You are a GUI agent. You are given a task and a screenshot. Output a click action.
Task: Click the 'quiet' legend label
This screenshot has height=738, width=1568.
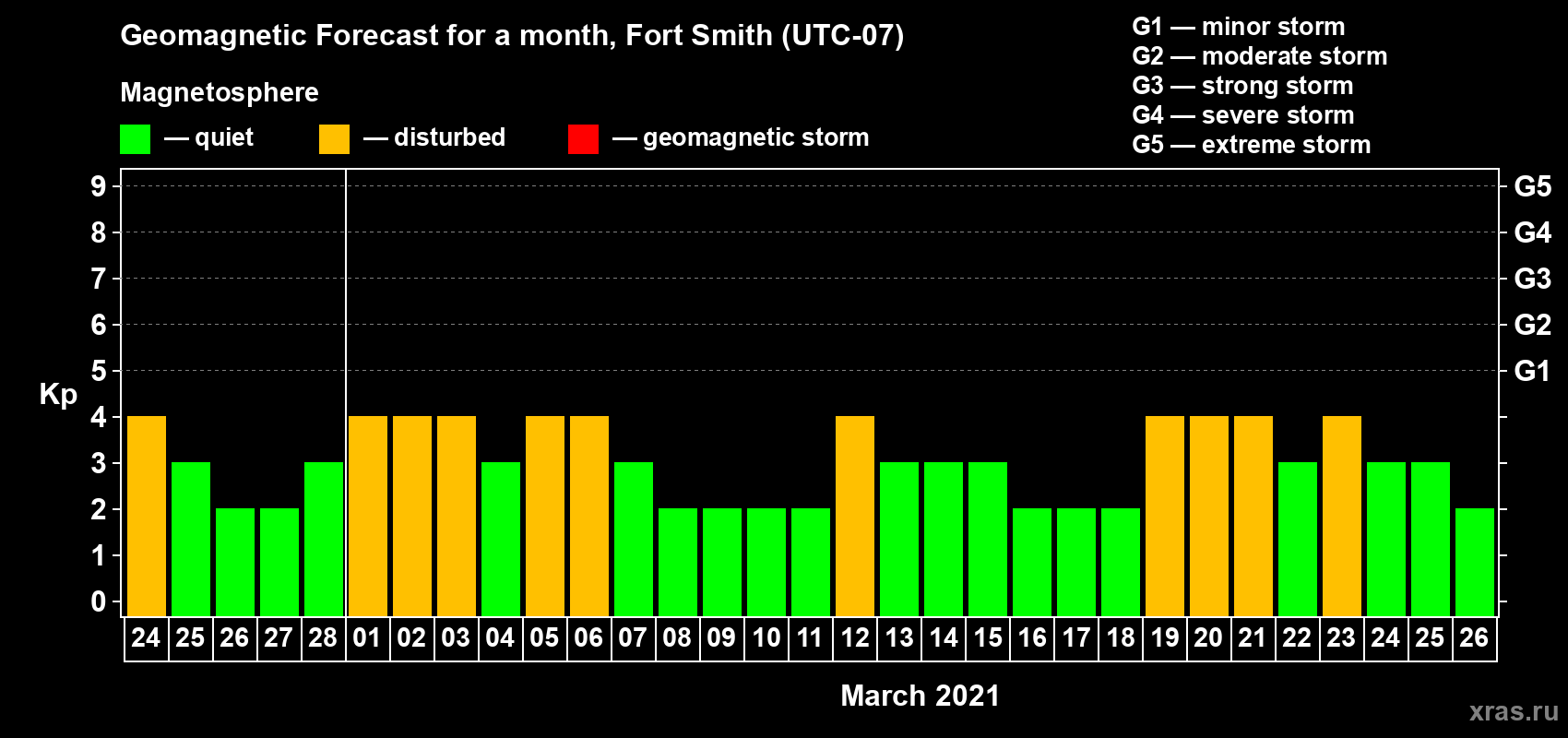(x=224, y=137)
